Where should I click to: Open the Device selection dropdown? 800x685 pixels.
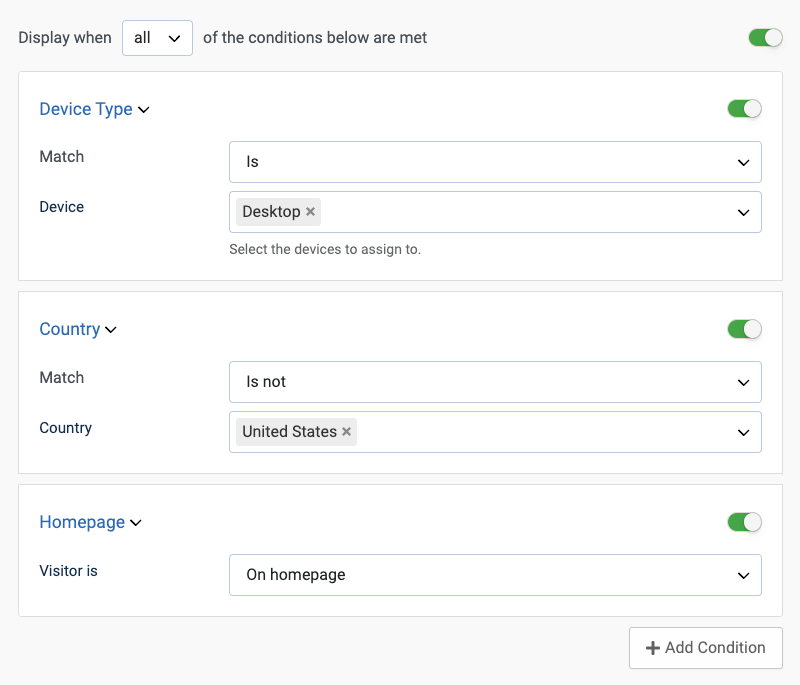pos(495,212)
